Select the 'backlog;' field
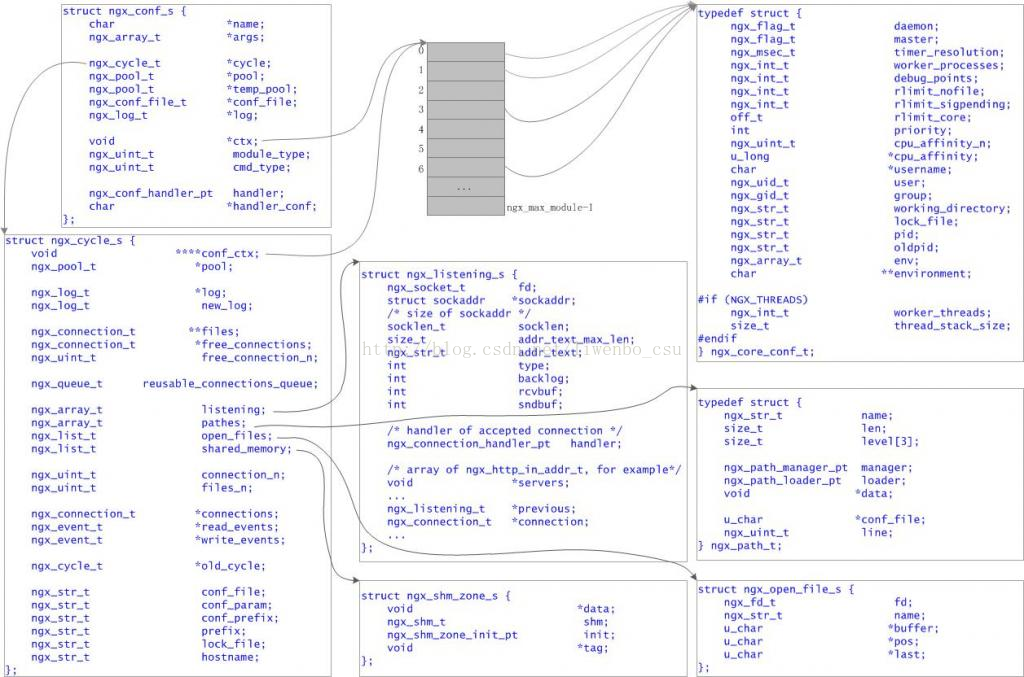The image size is (1024, 677). tap(543, 379)
